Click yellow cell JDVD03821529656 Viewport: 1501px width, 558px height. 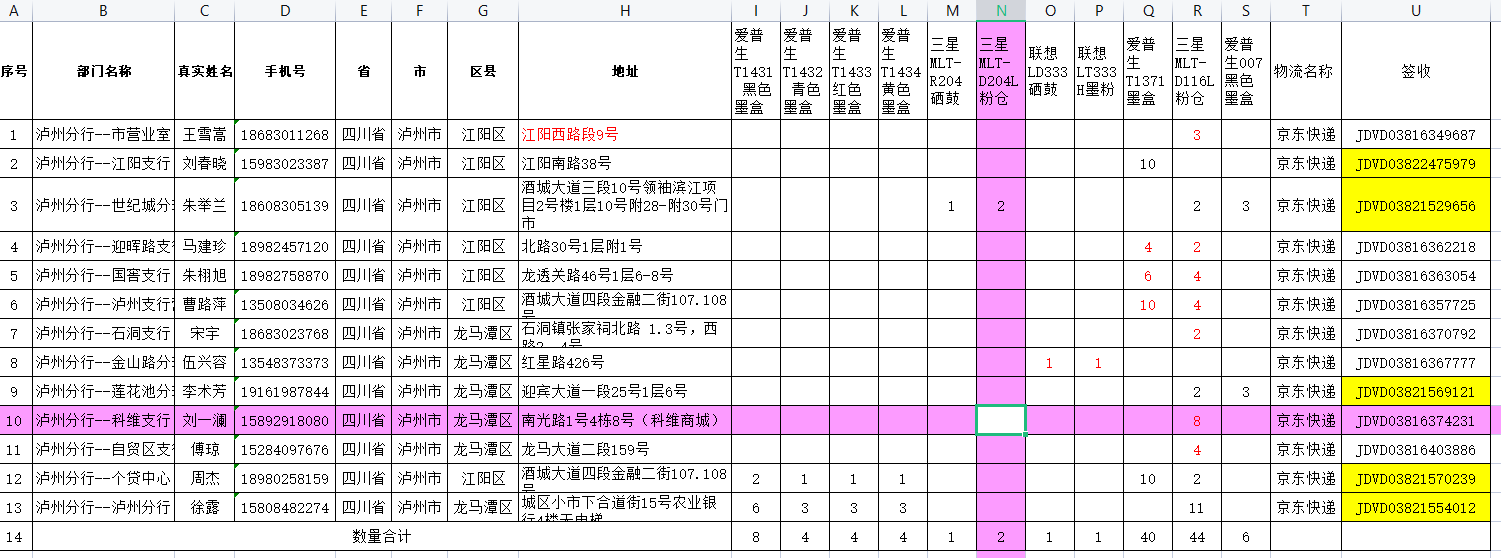click(x=1416, y=206)
